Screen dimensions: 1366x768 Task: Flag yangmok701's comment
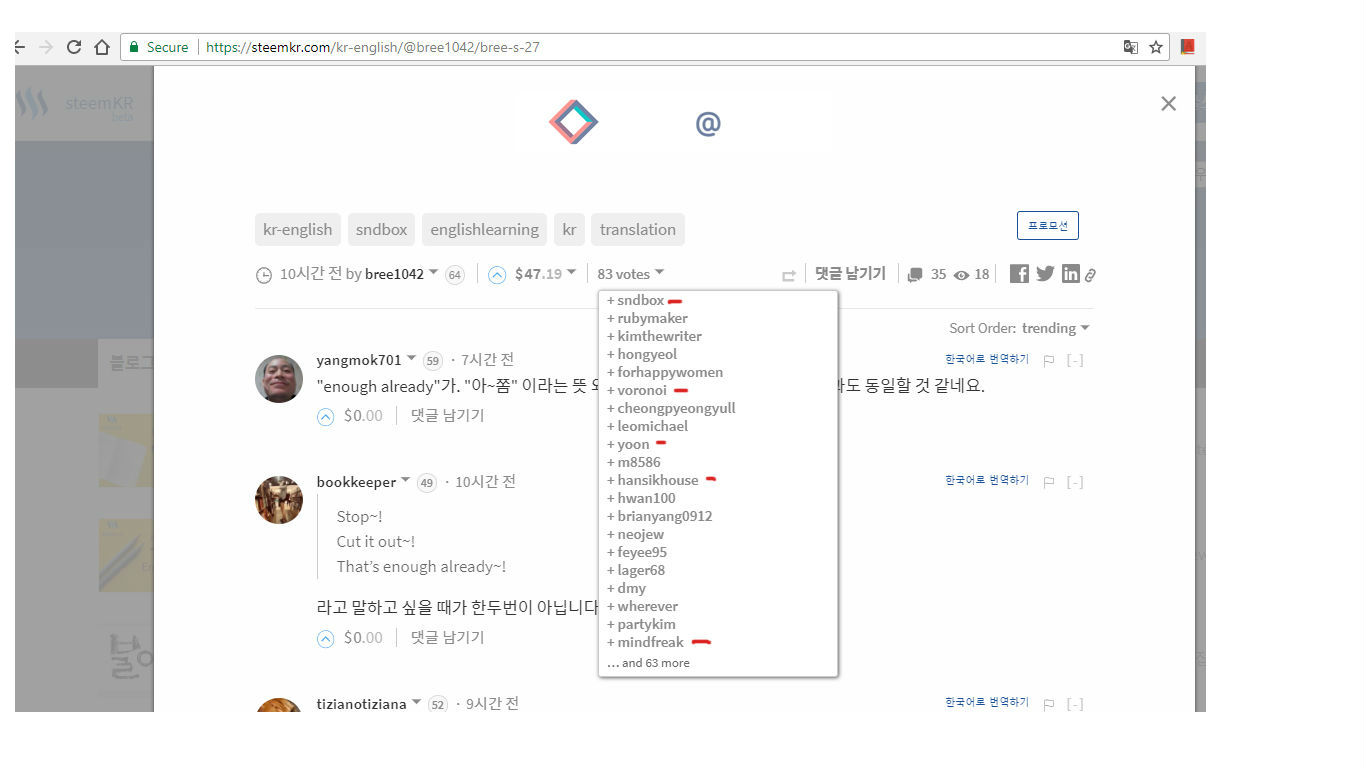click(x=1047, y=359)
